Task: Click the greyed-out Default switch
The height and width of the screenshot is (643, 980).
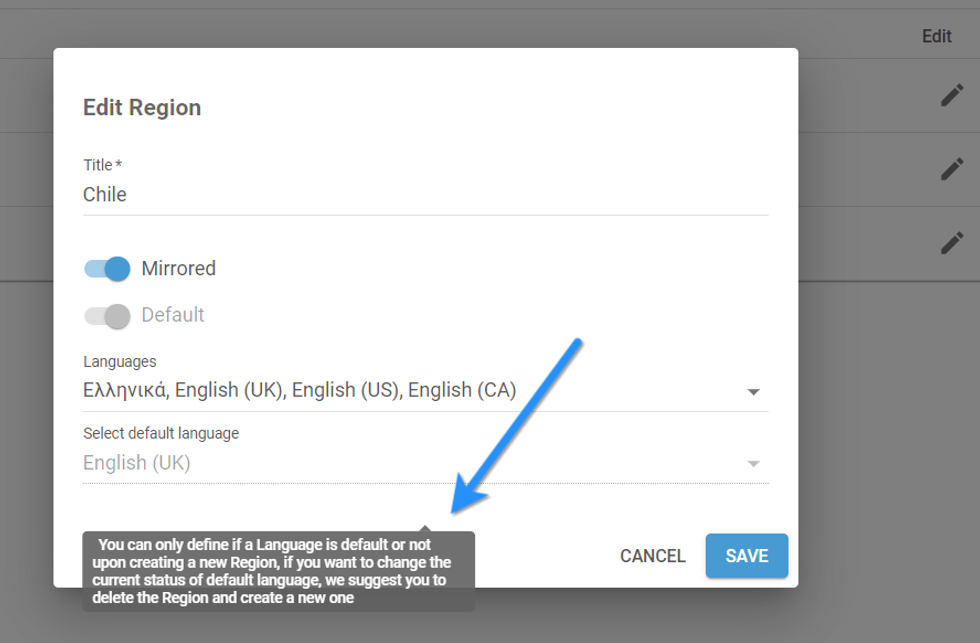Action: pos(108,315)
